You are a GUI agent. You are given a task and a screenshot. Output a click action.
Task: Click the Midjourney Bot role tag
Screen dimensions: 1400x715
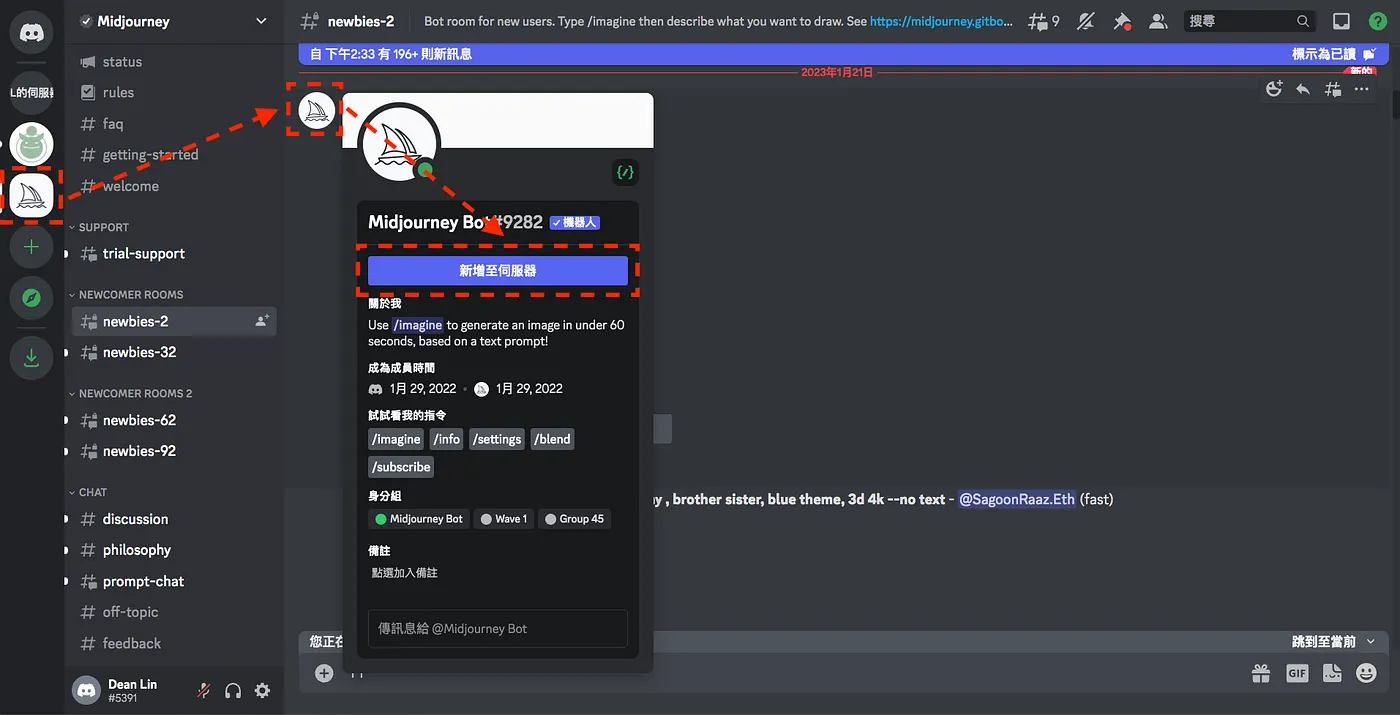(419, 519)
